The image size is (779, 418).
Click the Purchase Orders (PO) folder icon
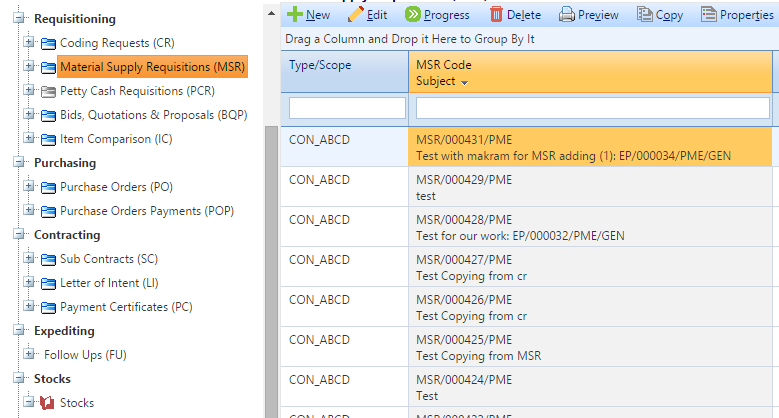click(48, 187)
